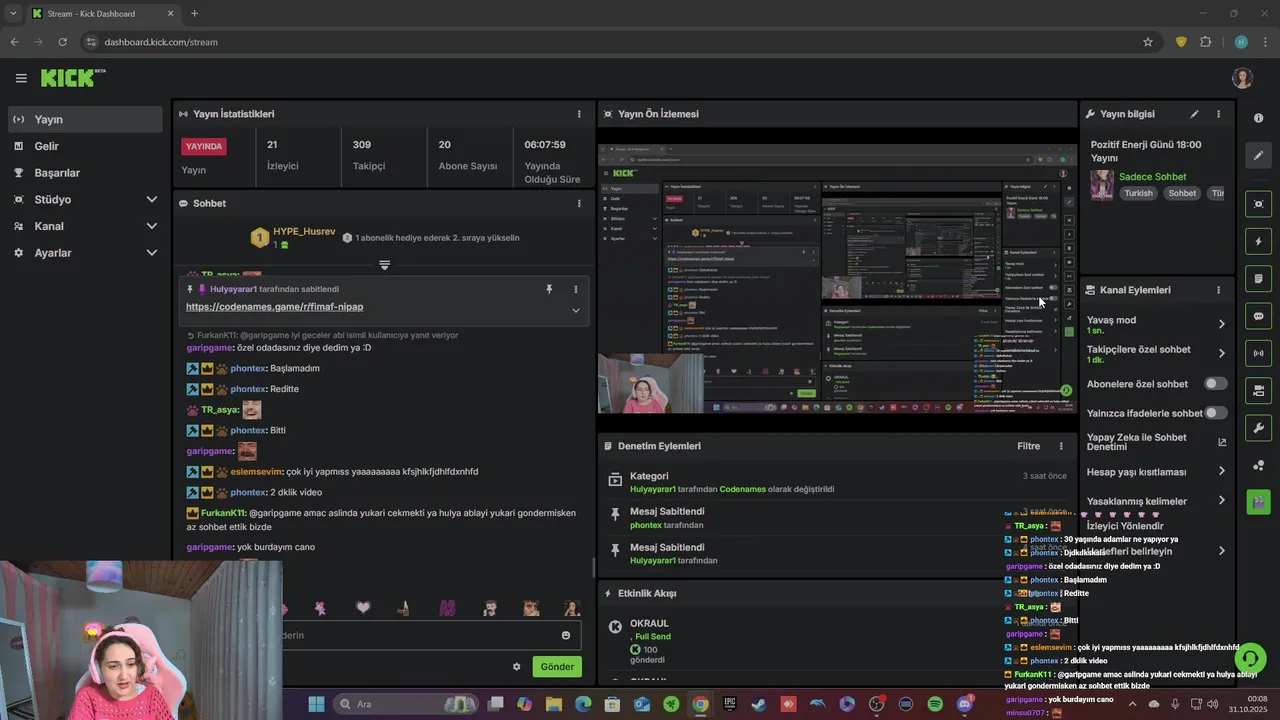Open Yapay Zeka ile Sohbet Denetimi external link

coord(1222,442)
